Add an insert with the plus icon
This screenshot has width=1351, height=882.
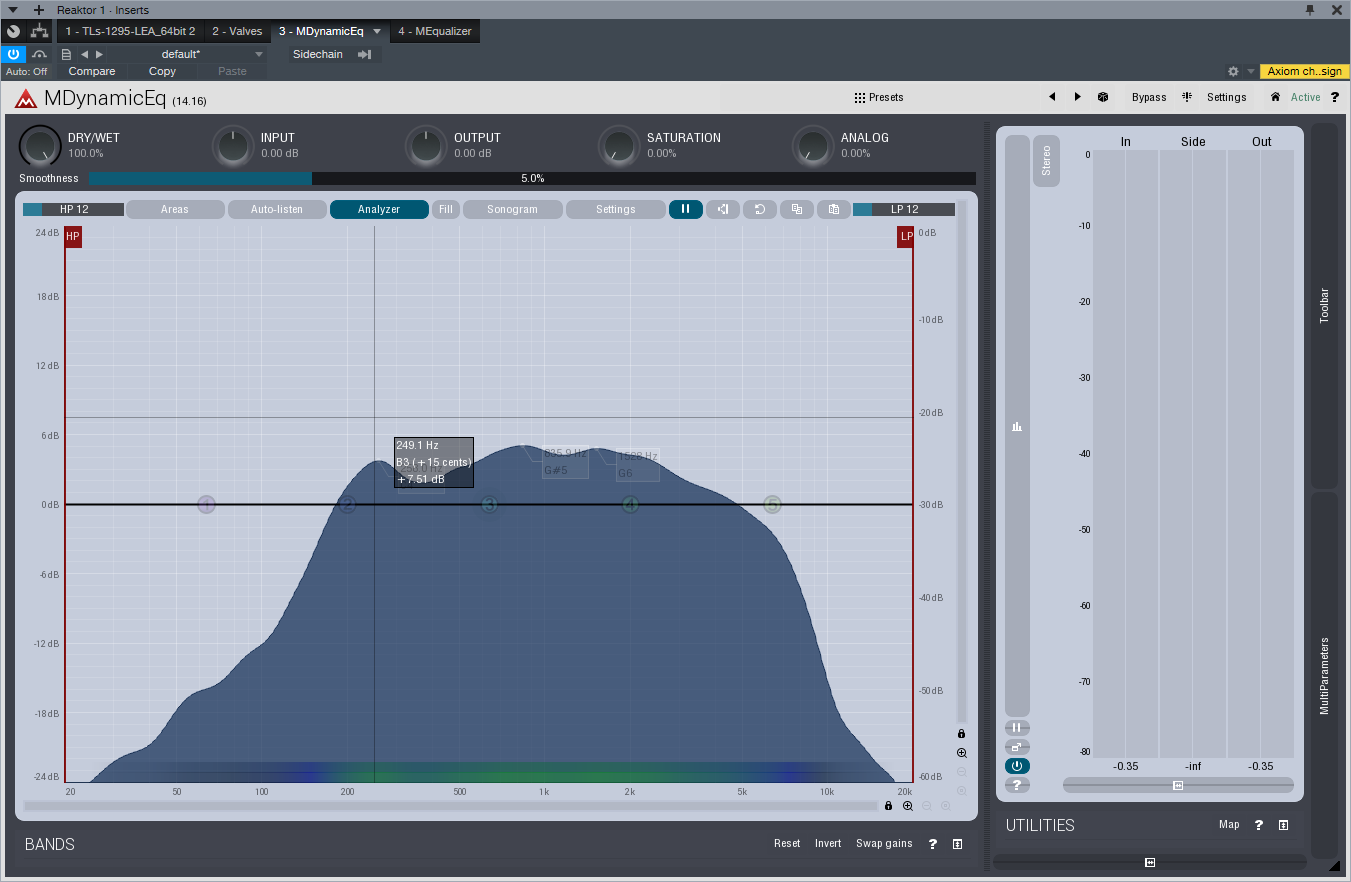click(x=39, y=10)
